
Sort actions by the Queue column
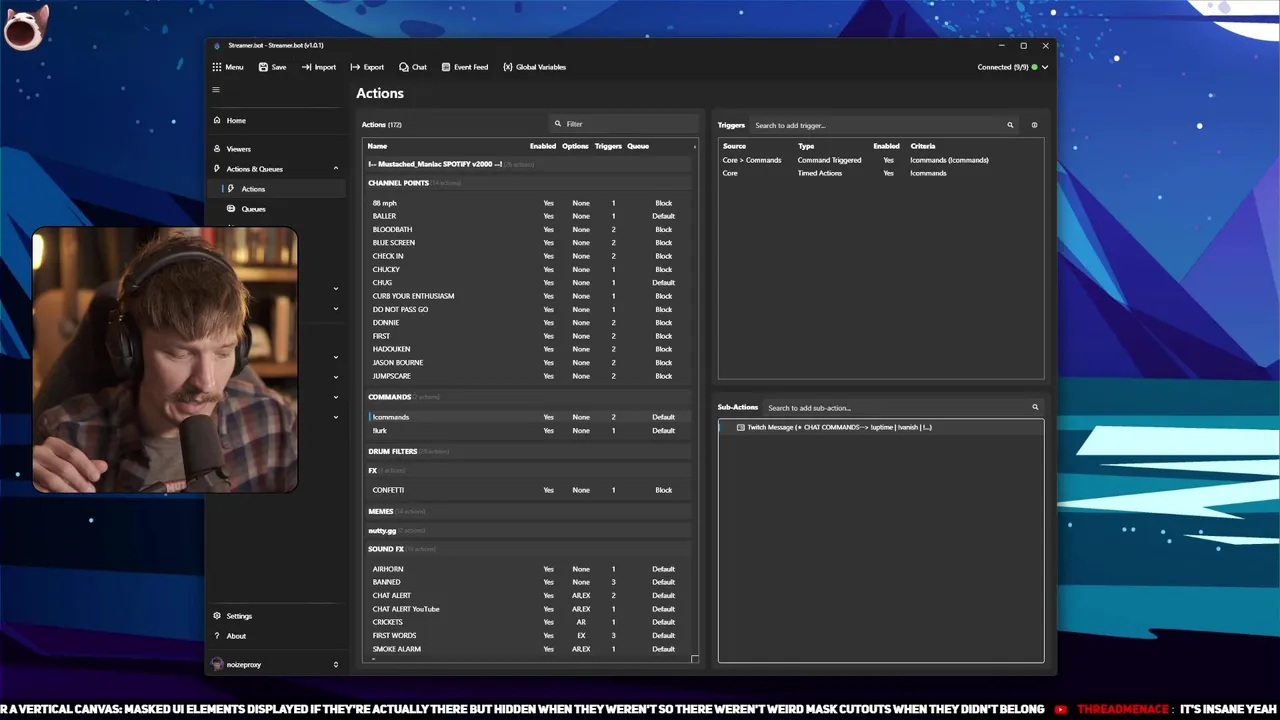coord(638,146)
